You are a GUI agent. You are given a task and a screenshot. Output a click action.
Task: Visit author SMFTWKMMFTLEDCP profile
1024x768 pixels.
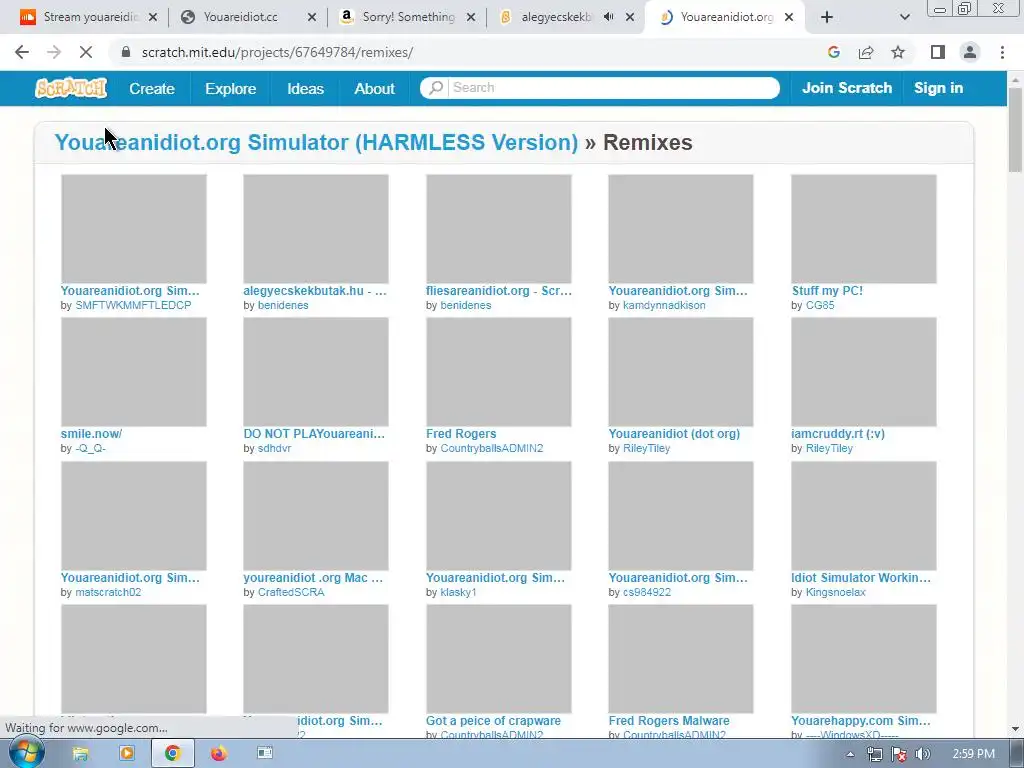(x=133, y=305)
